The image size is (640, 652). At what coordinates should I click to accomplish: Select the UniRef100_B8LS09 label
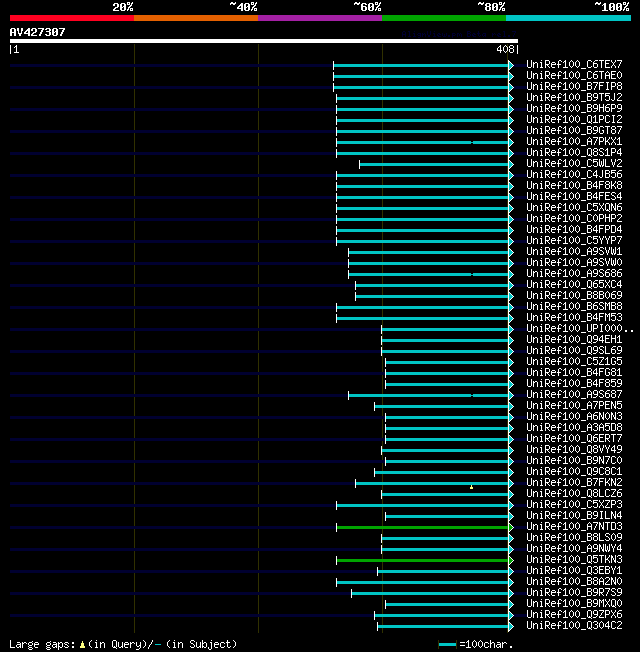click(574, 538)
